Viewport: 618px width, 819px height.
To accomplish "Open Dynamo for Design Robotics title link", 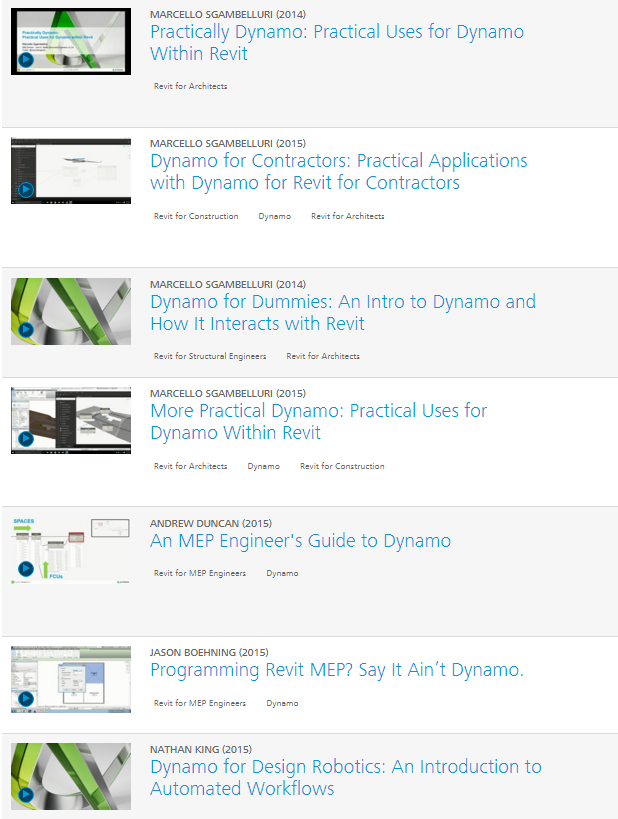I will pyautogui.click(x=346, y=777).
